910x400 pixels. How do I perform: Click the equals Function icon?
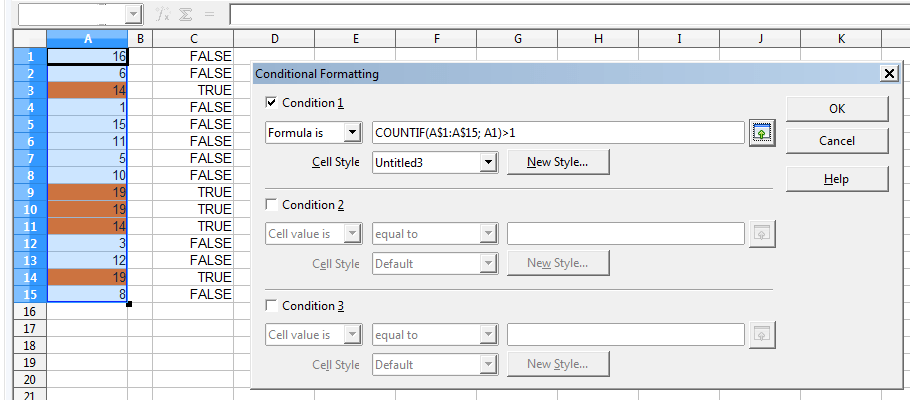[209, 15]
